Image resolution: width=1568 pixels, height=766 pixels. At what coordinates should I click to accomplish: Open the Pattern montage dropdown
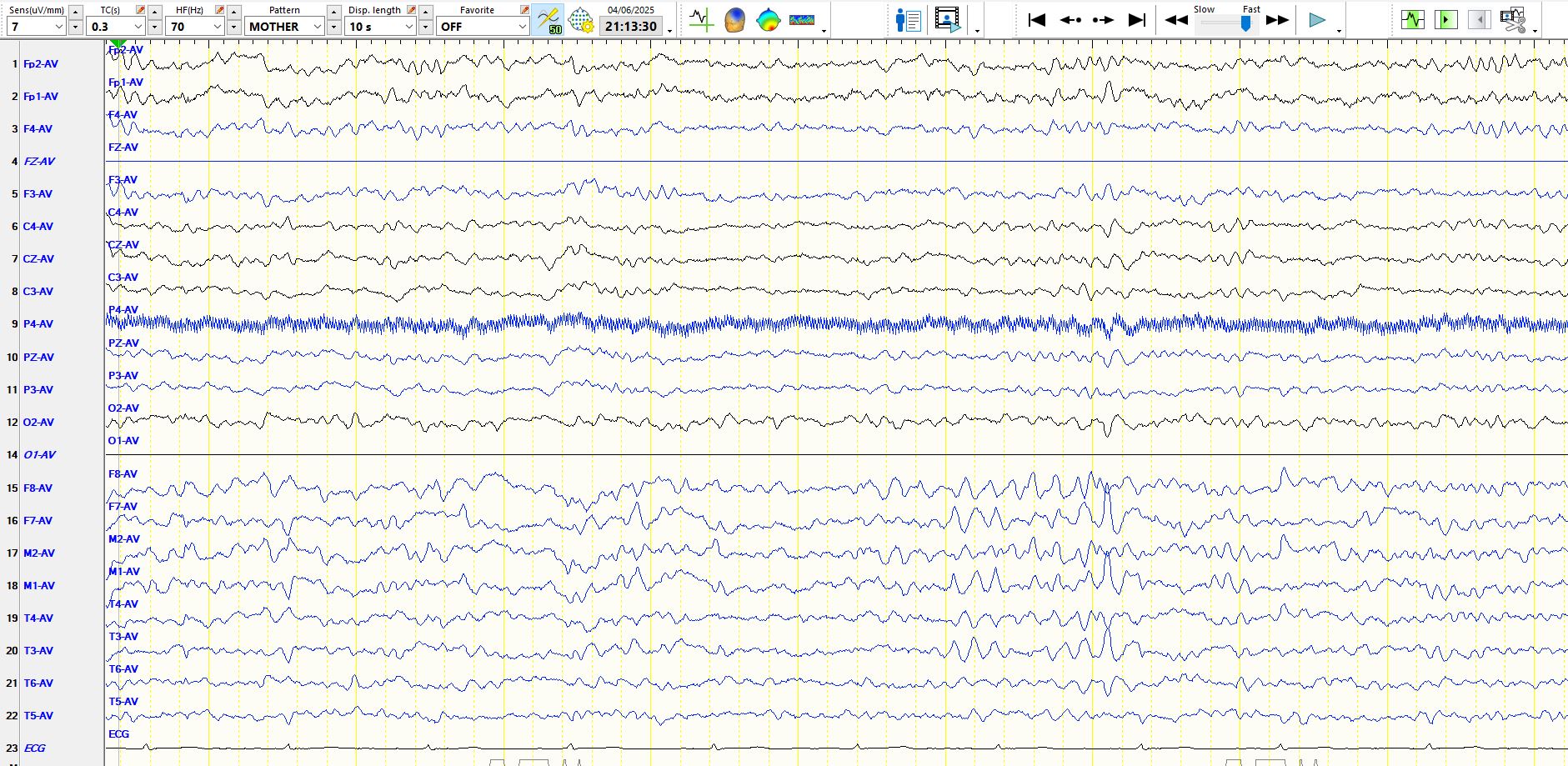pos(284,27)
